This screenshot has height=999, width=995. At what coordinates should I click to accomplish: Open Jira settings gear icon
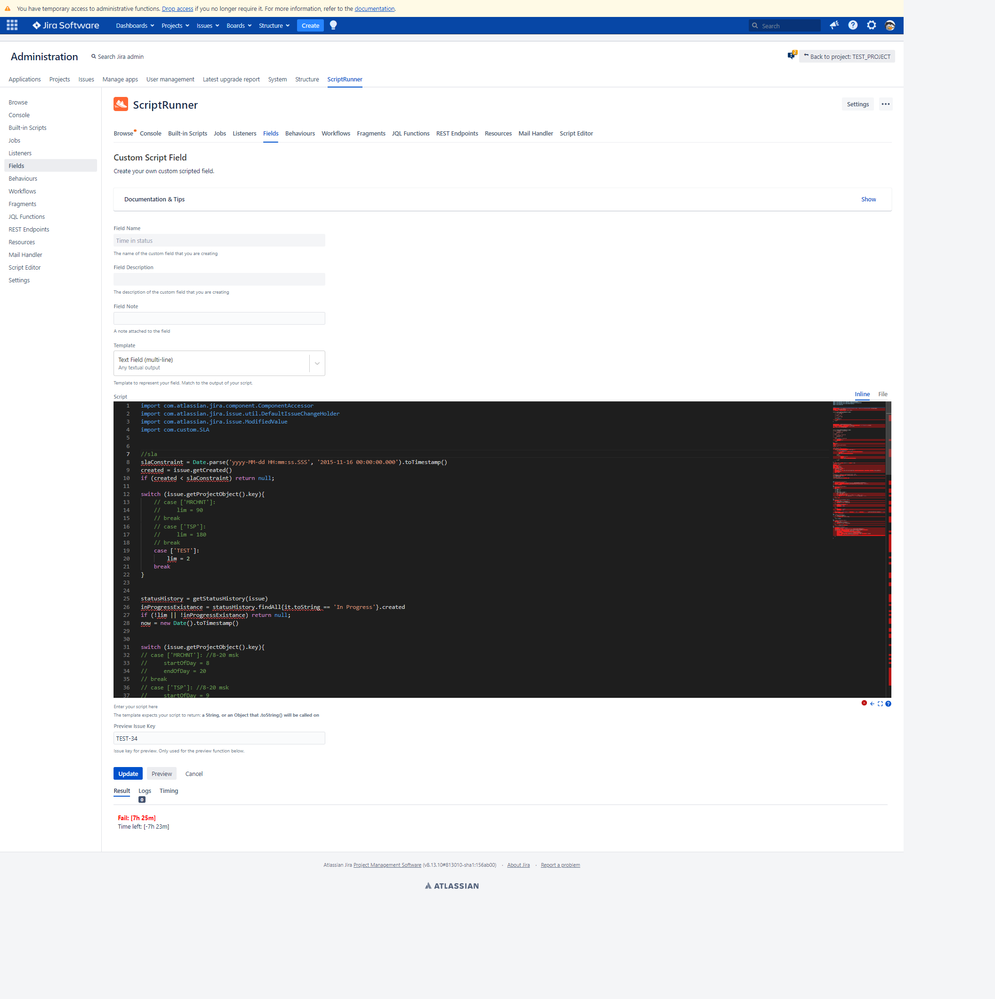click(872, 25)
